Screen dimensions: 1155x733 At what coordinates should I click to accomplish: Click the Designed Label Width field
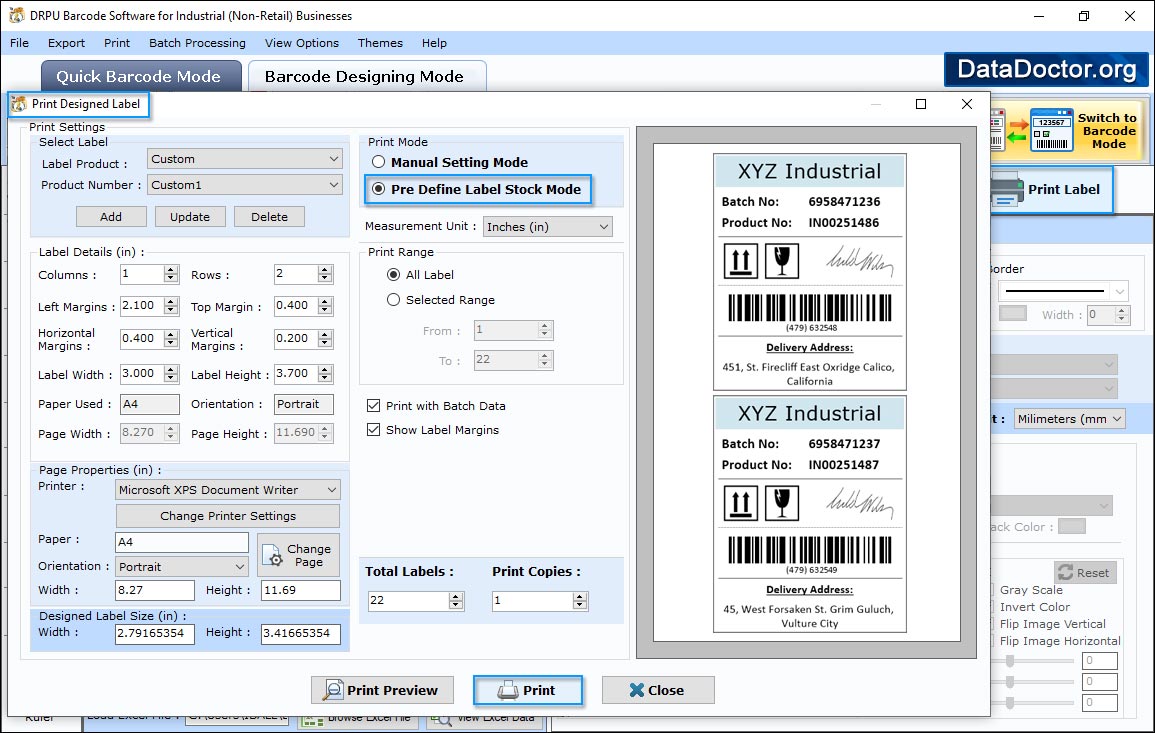coord(155,634)
